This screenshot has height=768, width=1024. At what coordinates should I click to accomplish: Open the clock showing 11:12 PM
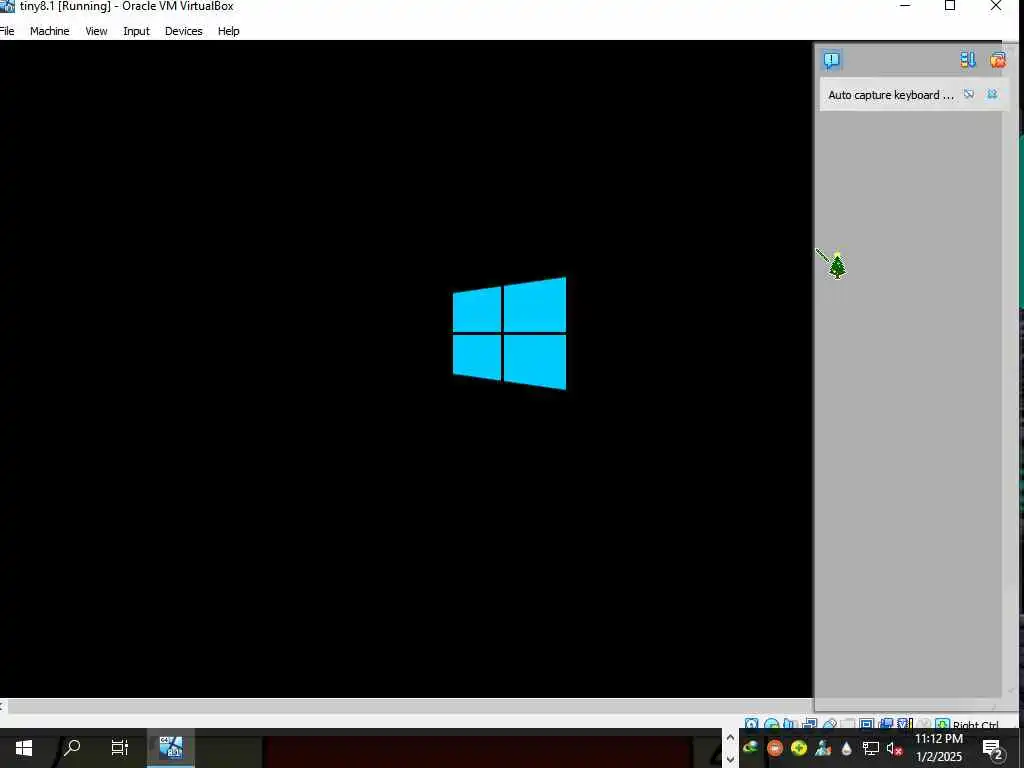point(938,748)
